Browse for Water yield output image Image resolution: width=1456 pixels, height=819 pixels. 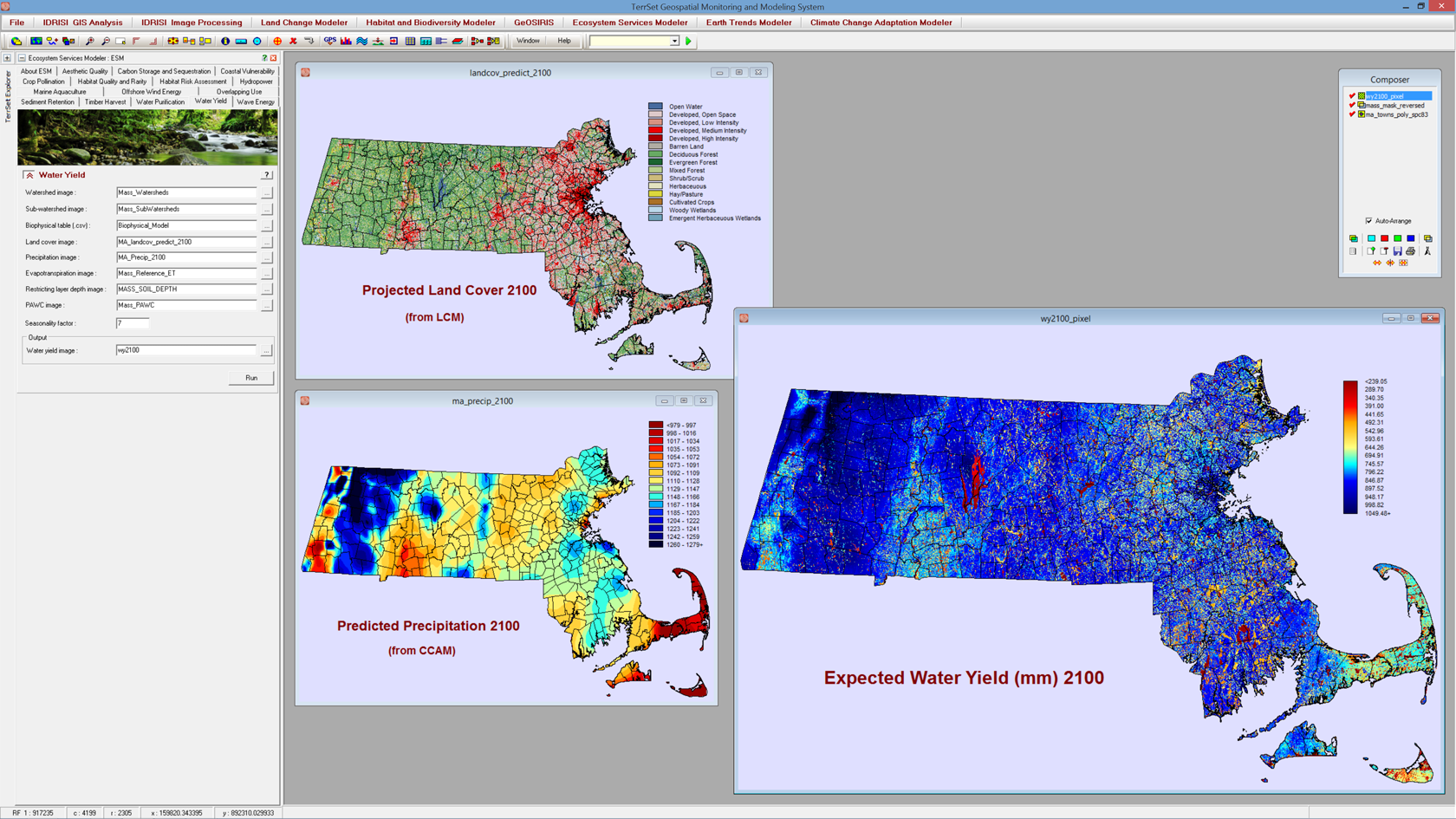(267, 350)
